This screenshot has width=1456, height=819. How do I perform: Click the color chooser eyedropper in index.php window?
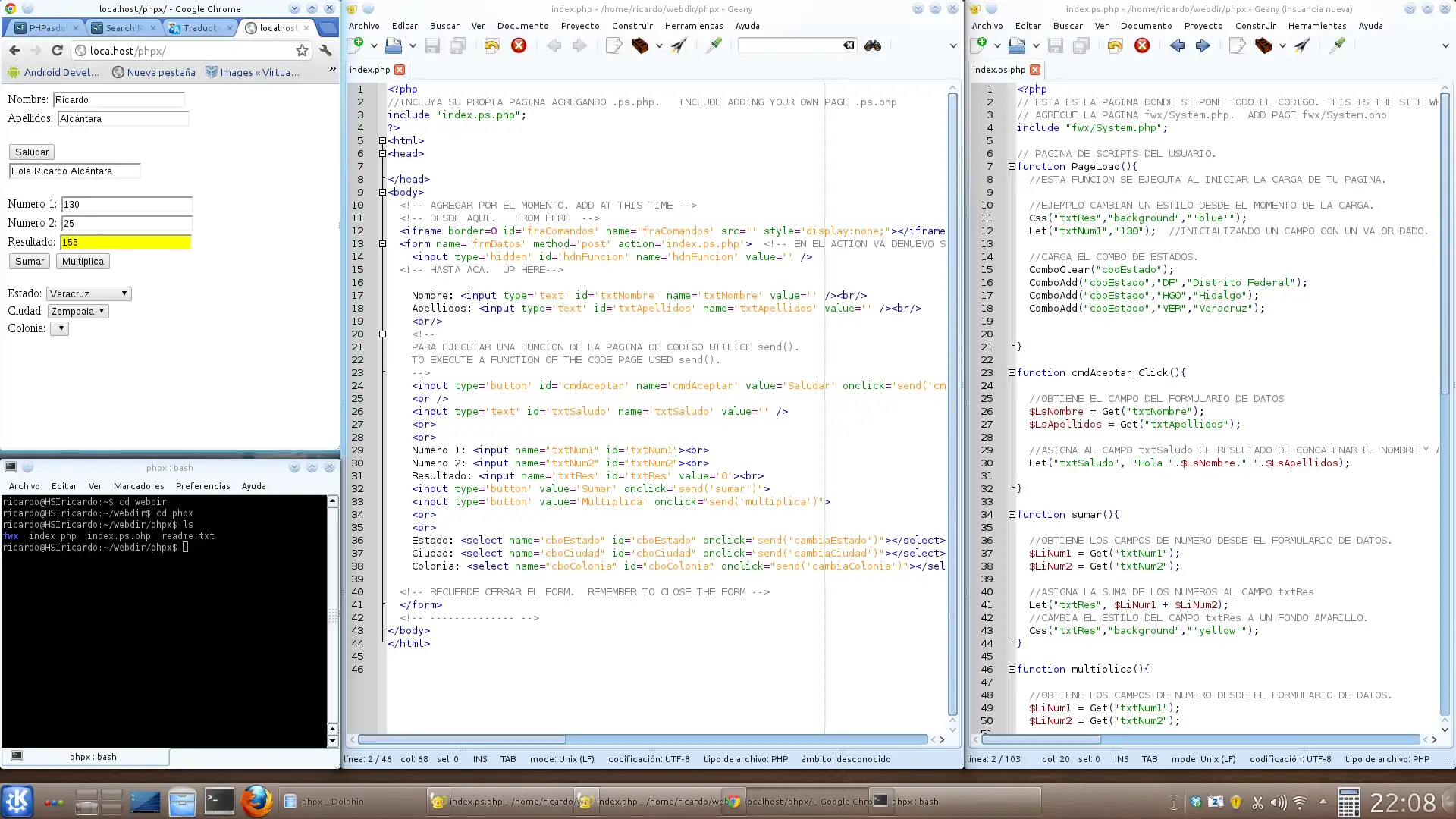pyautogui.click(x=714, y=45)
